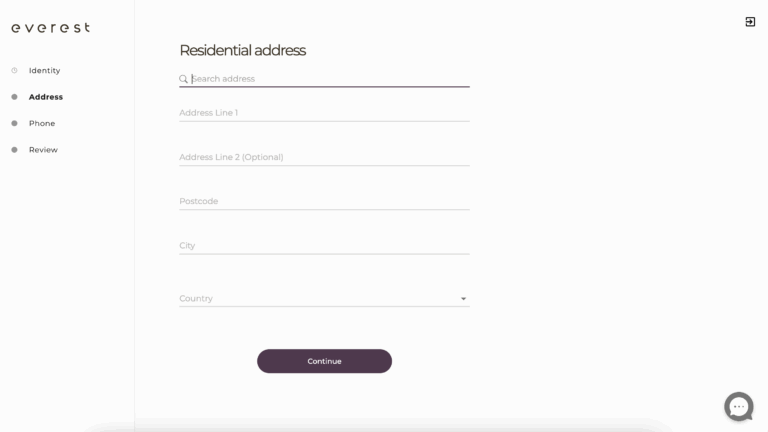Click the search magnifier icon
The width and height of the screenshot is (768, 432).
coord(184,79)
